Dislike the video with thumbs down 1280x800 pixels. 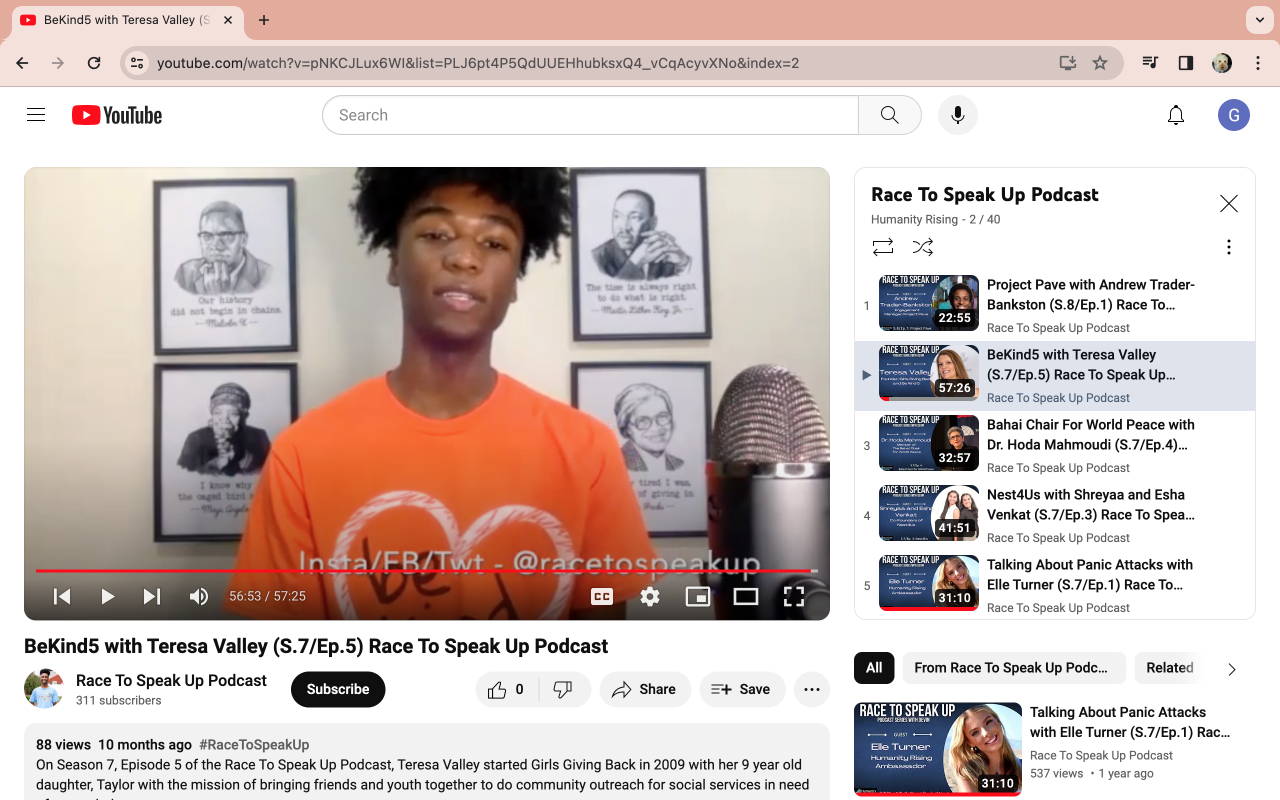[564, 689]
